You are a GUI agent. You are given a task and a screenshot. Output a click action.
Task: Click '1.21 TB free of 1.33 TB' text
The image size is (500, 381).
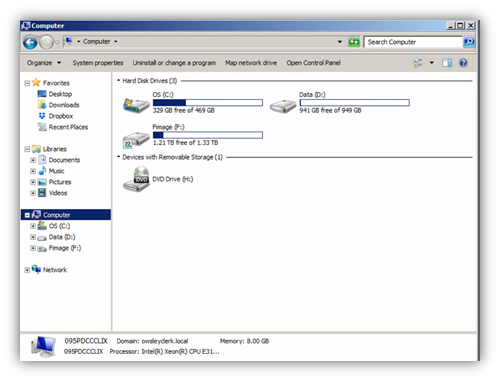coord(185,143)
